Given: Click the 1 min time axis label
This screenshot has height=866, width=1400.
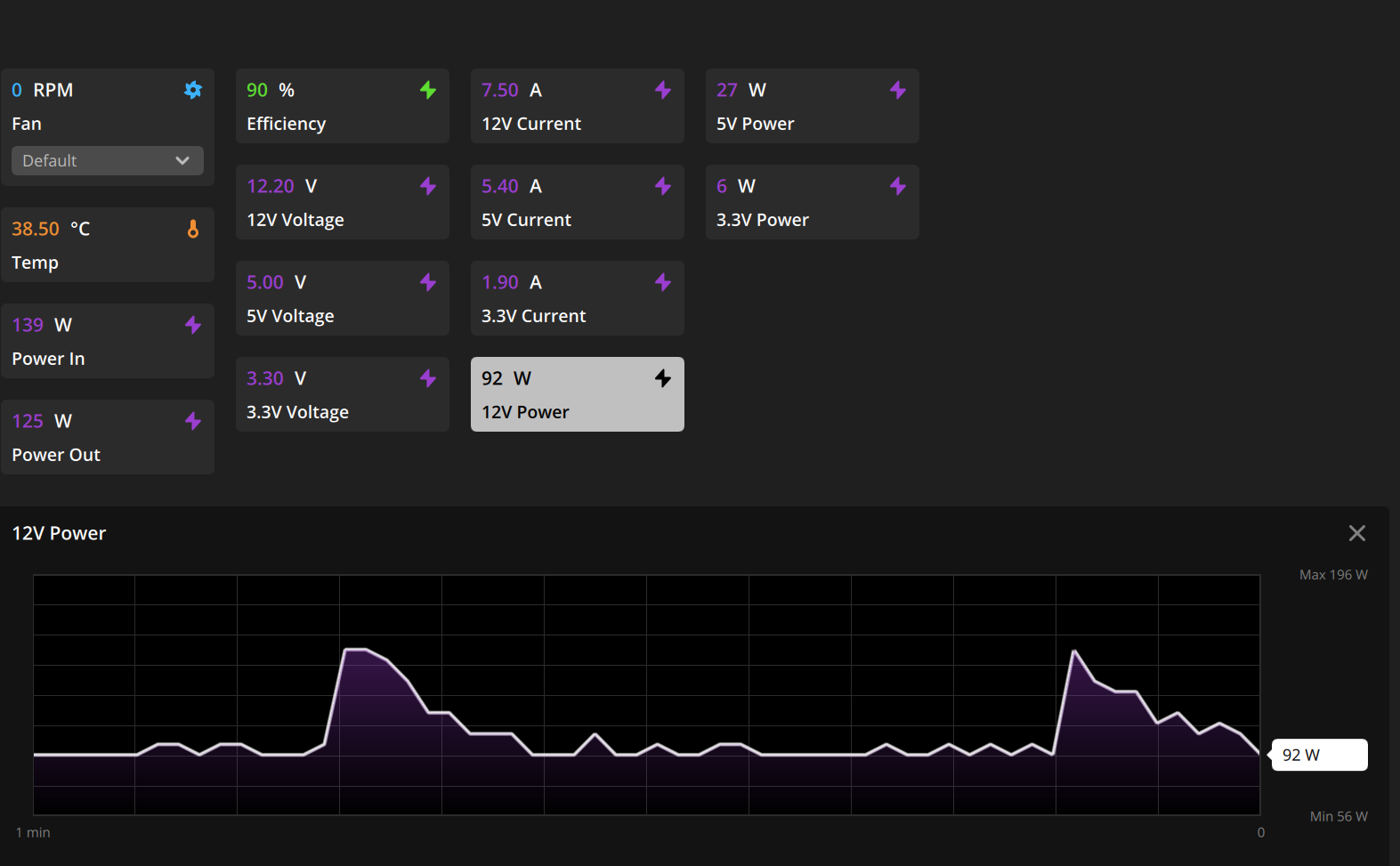Looking at the screenshot, I should click(33, 832).
